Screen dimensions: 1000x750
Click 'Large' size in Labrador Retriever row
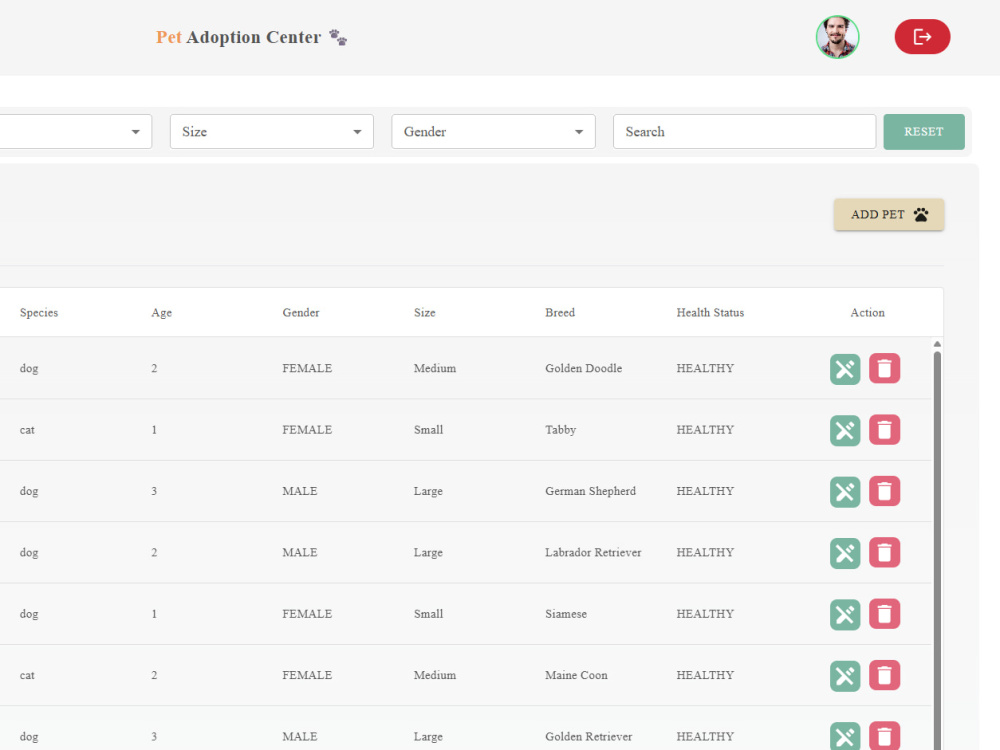pyautogui.click(x=428, y=553)
